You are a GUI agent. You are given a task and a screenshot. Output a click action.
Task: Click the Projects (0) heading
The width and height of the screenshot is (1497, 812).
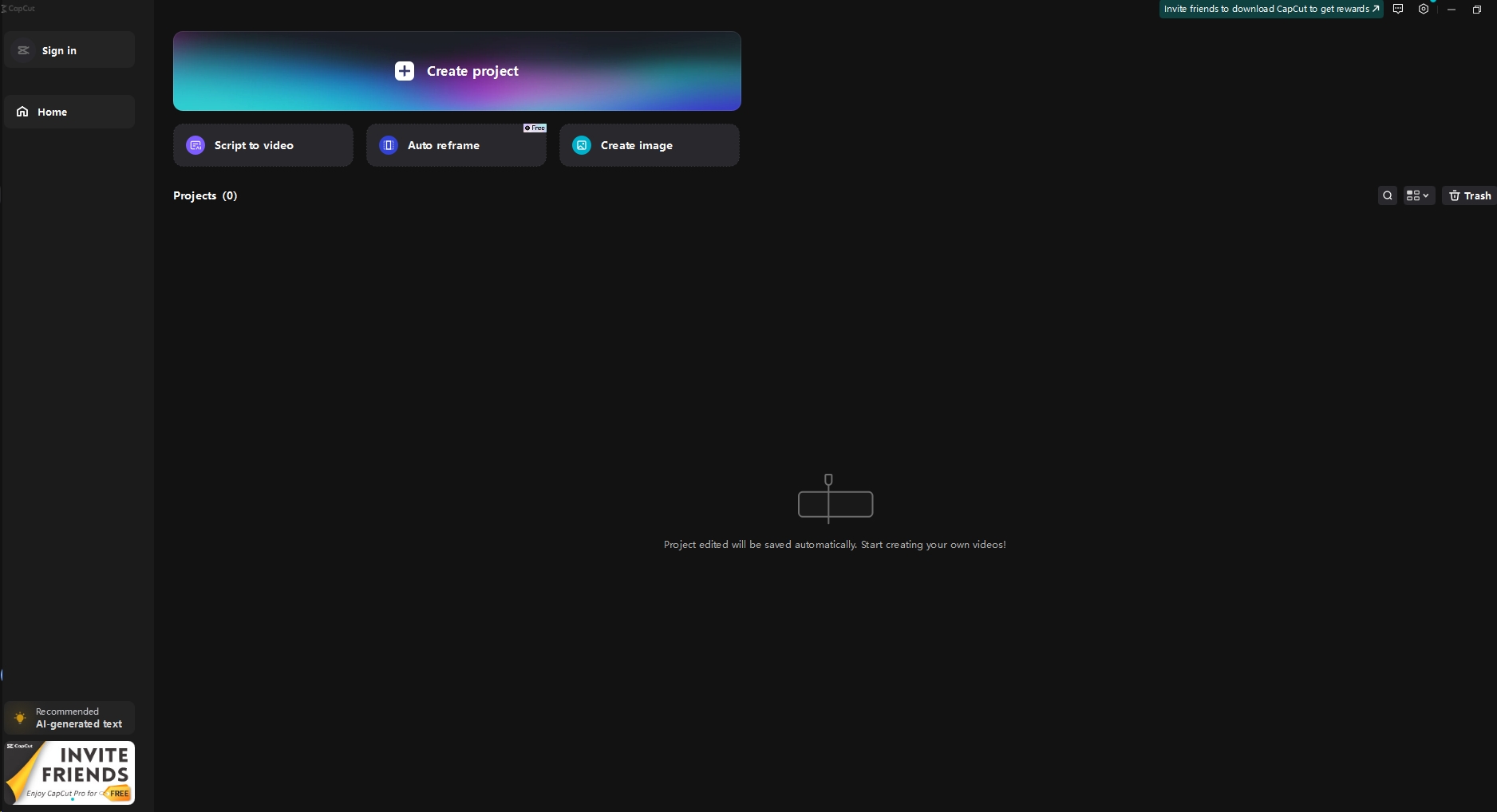205,195
